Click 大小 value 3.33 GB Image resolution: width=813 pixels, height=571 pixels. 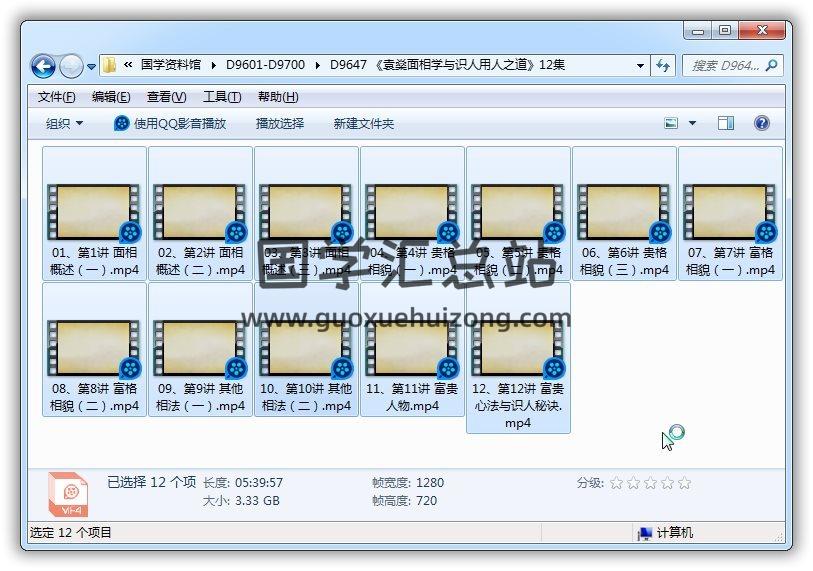coord(257,501)
